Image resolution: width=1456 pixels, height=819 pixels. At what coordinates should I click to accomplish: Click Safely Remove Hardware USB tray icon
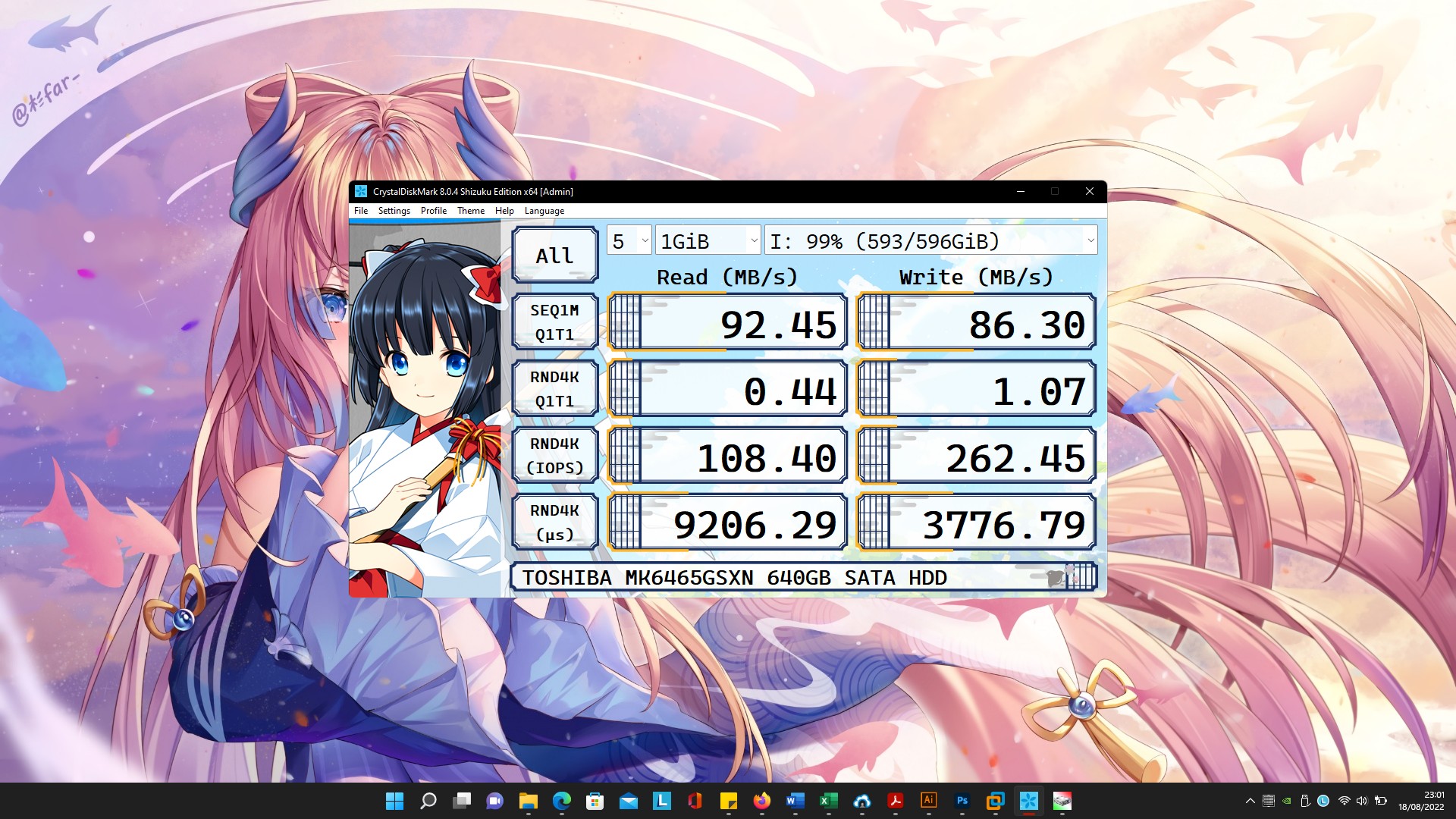point(1305,801)
